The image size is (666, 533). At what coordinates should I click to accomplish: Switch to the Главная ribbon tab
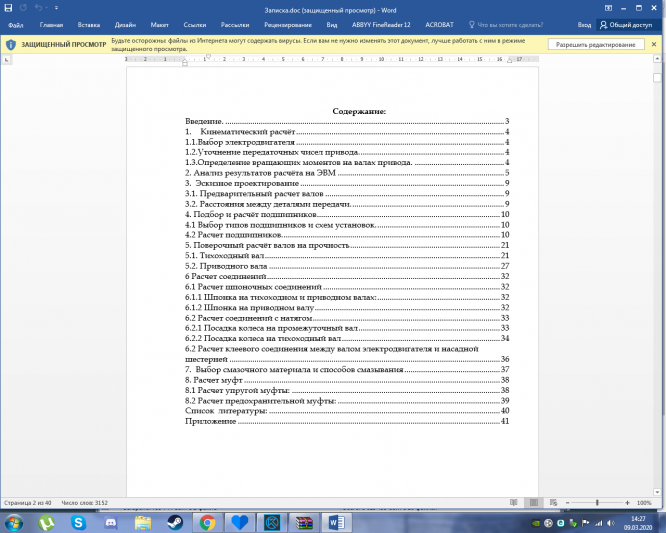click(x=51, y=25)
